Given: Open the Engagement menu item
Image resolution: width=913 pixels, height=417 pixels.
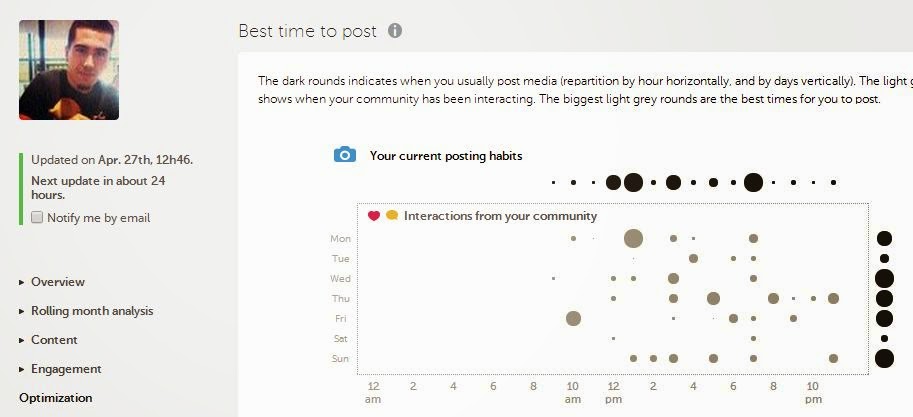Looking at the screenshot, I should pos(66,369).
